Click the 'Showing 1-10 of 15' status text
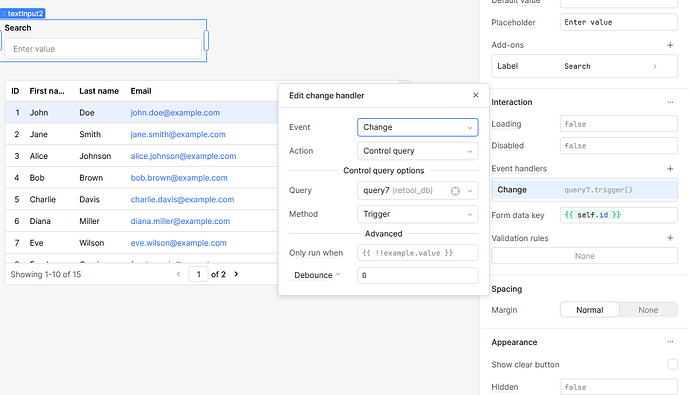Image resolution: width=690 pixels, height=395 pixels. (x=46, y=274)
